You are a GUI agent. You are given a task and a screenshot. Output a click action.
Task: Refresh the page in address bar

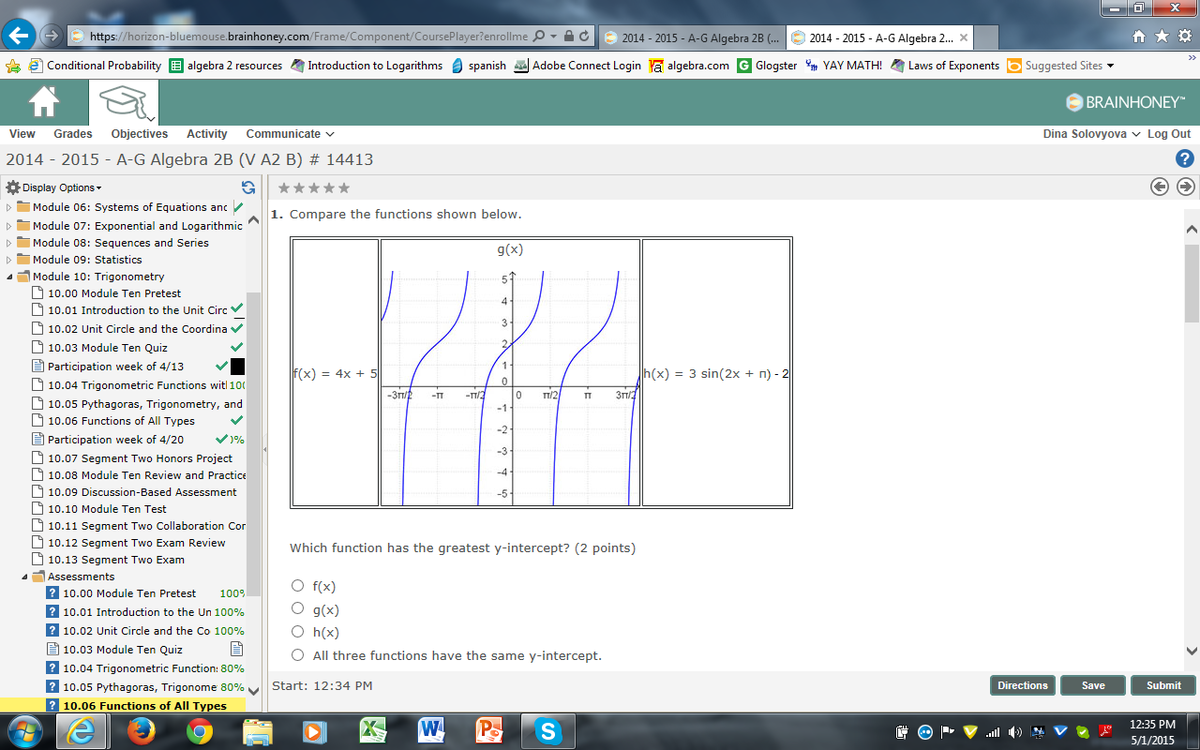point(582,38)
